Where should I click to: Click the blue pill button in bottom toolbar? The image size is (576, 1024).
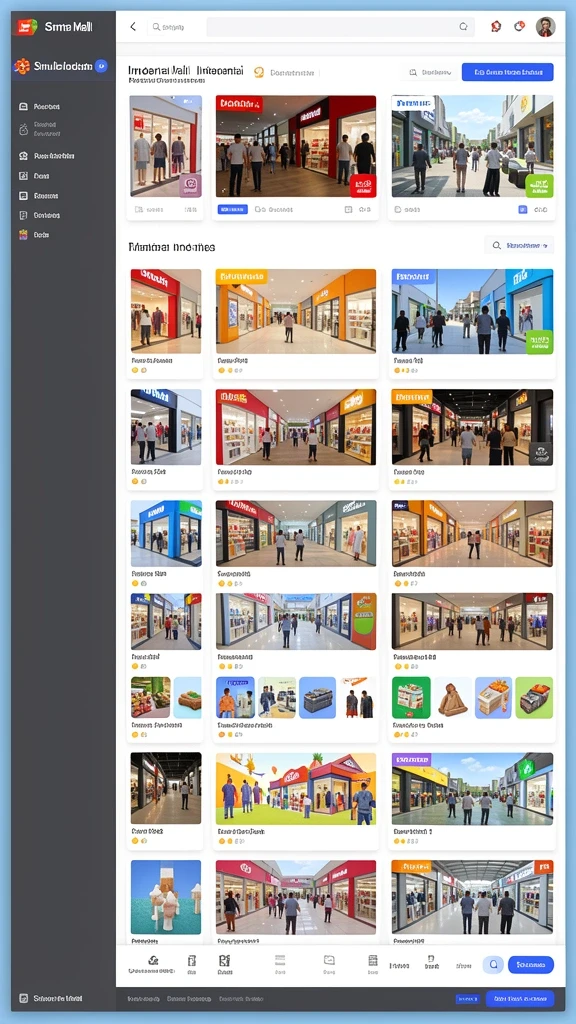tap(531, 964)
